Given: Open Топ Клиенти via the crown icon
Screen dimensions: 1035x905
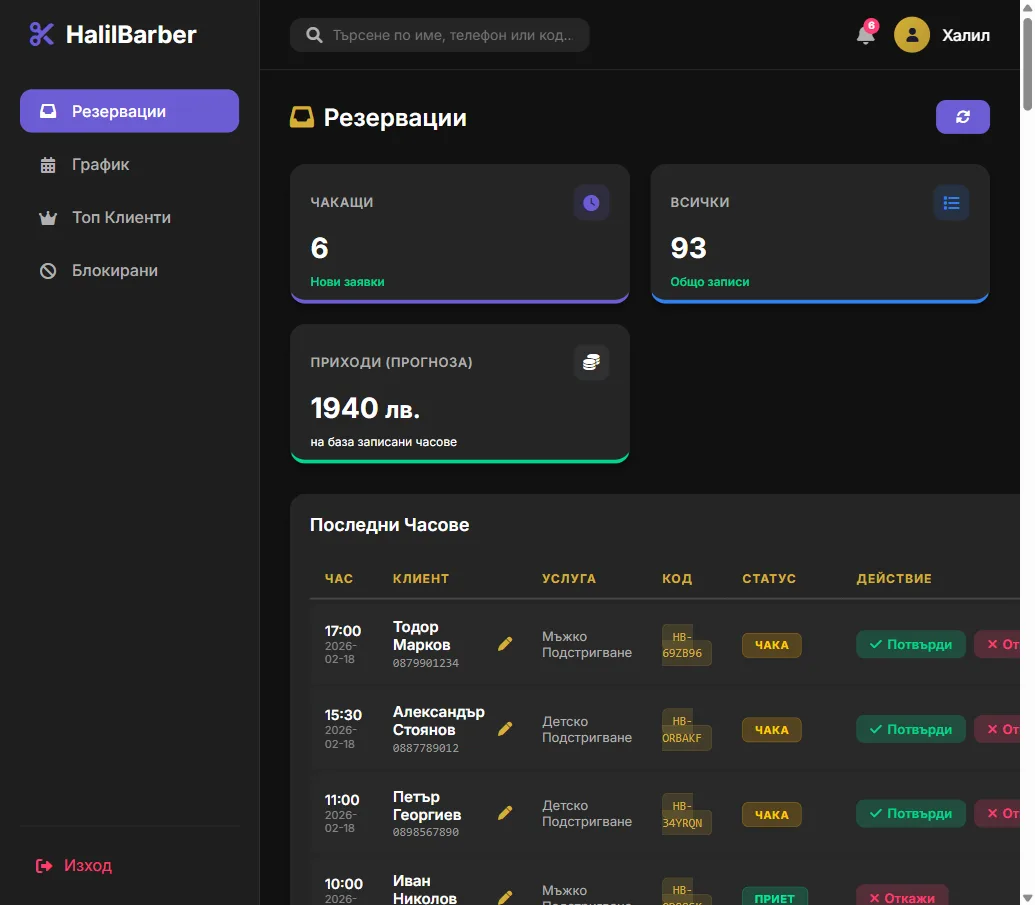Looking at the screenshot, I should pos(48,217).
